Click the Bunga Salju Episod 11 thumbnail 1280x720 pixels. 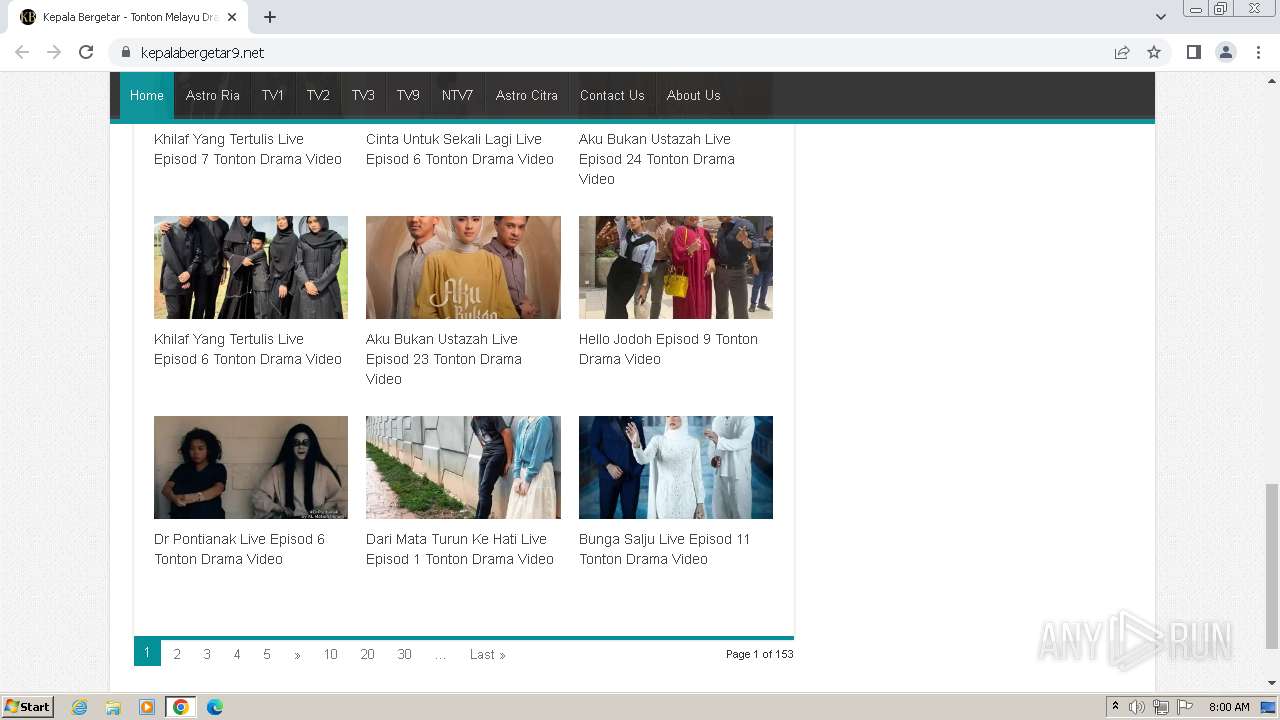click(x=676, y=467)
